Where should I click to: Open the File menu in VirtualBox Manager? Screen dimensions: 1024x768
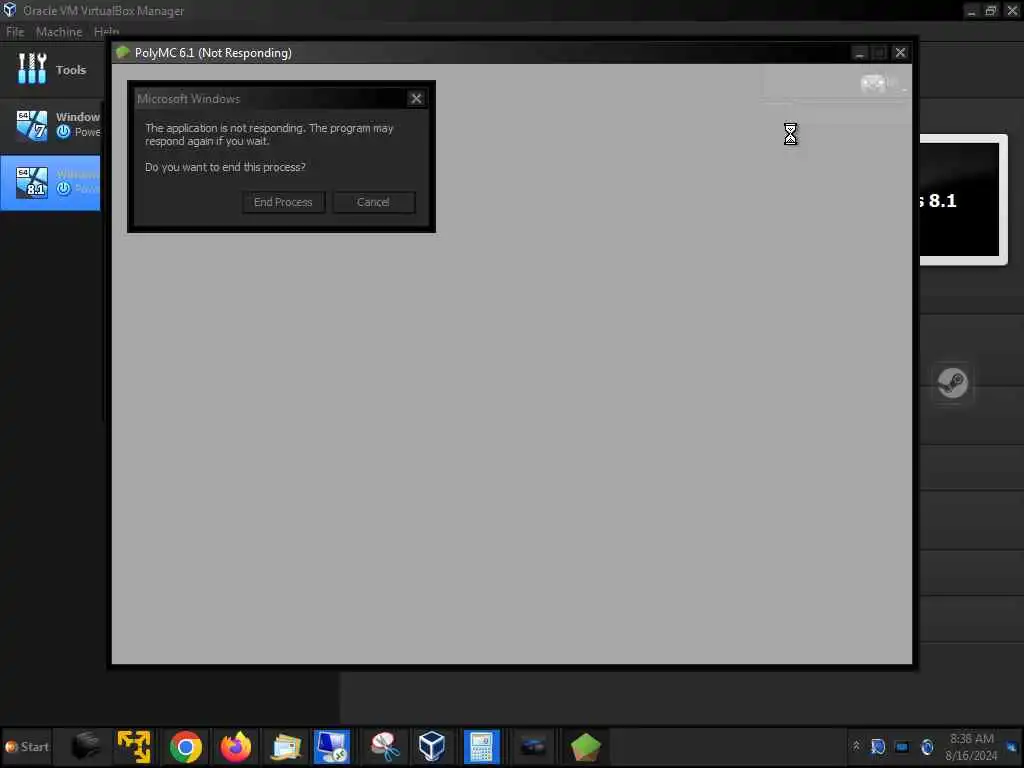pyautogui.click(x=14, y=31)
